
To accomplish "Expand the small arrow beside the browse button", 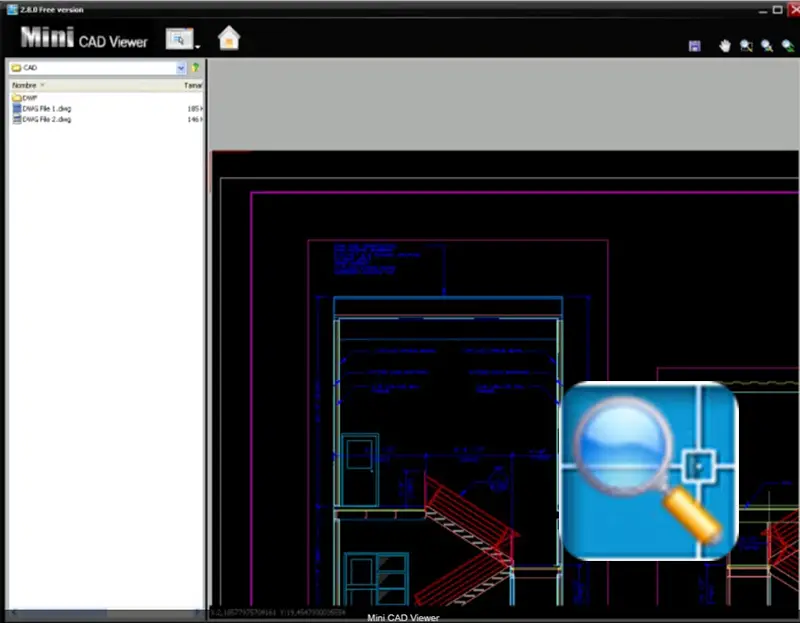I will click(x=197, y=46).
